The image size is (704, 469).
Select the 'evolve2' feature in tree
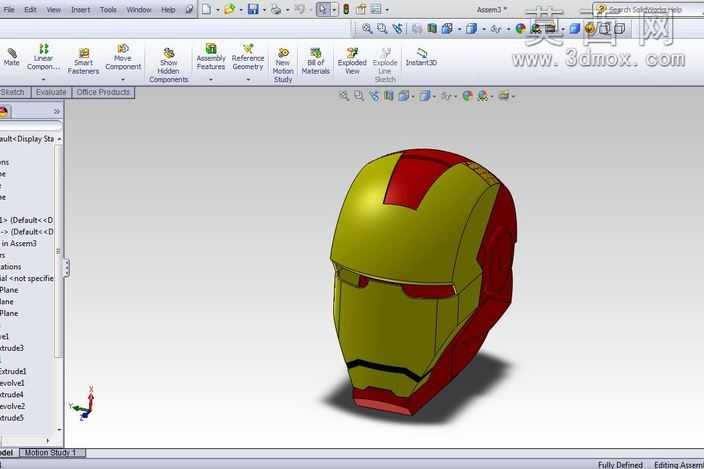pyautogui.click(x=13, y=406)
